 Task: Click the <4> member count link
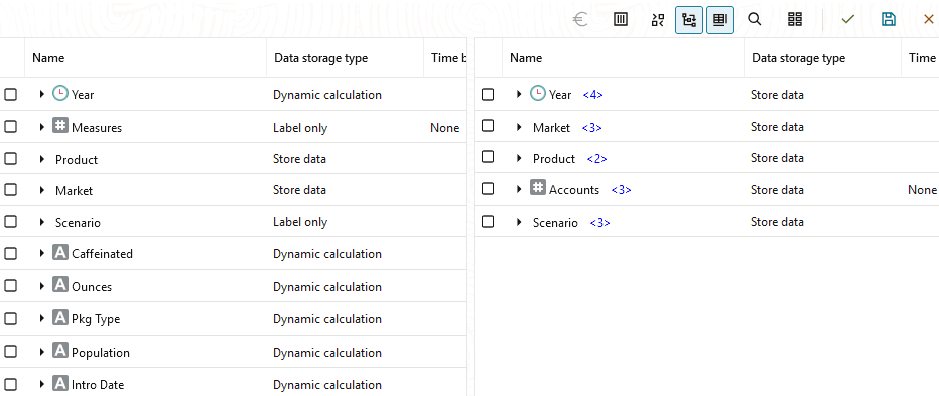(x=592, y=95)
